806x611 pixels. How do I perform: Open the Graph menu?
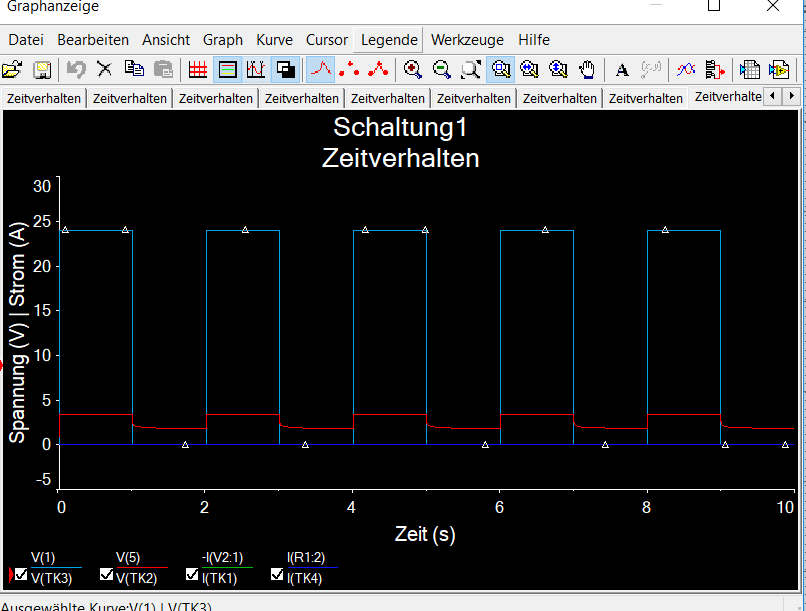(x=223, y=40)
